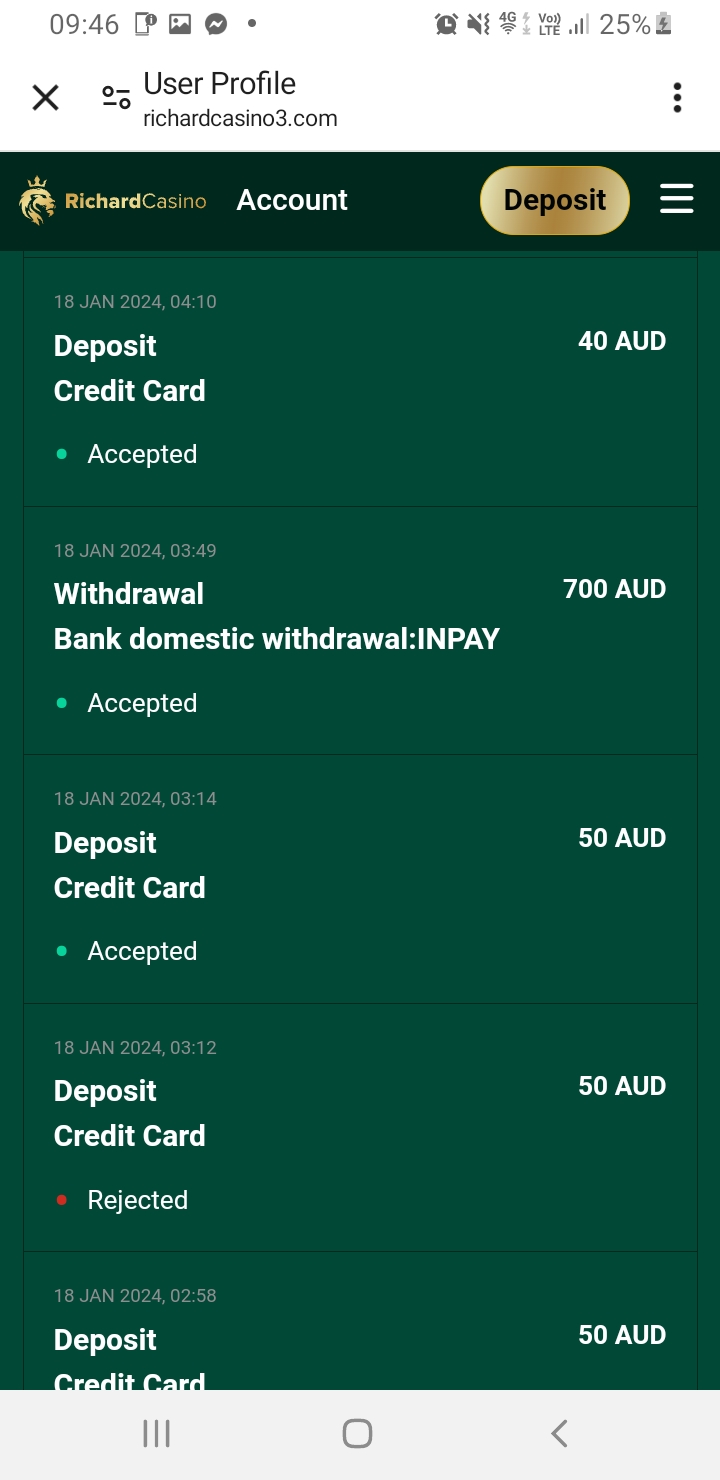Open the browser three-dot overflow menu
720x1480 pixels.
677,98
